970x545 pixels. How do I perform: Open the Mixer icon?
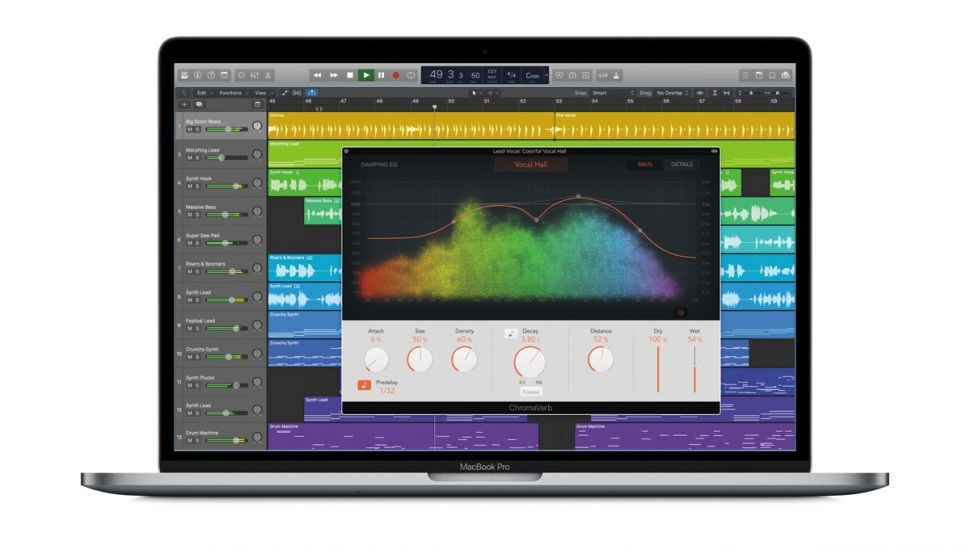click(x=254, y=75)
